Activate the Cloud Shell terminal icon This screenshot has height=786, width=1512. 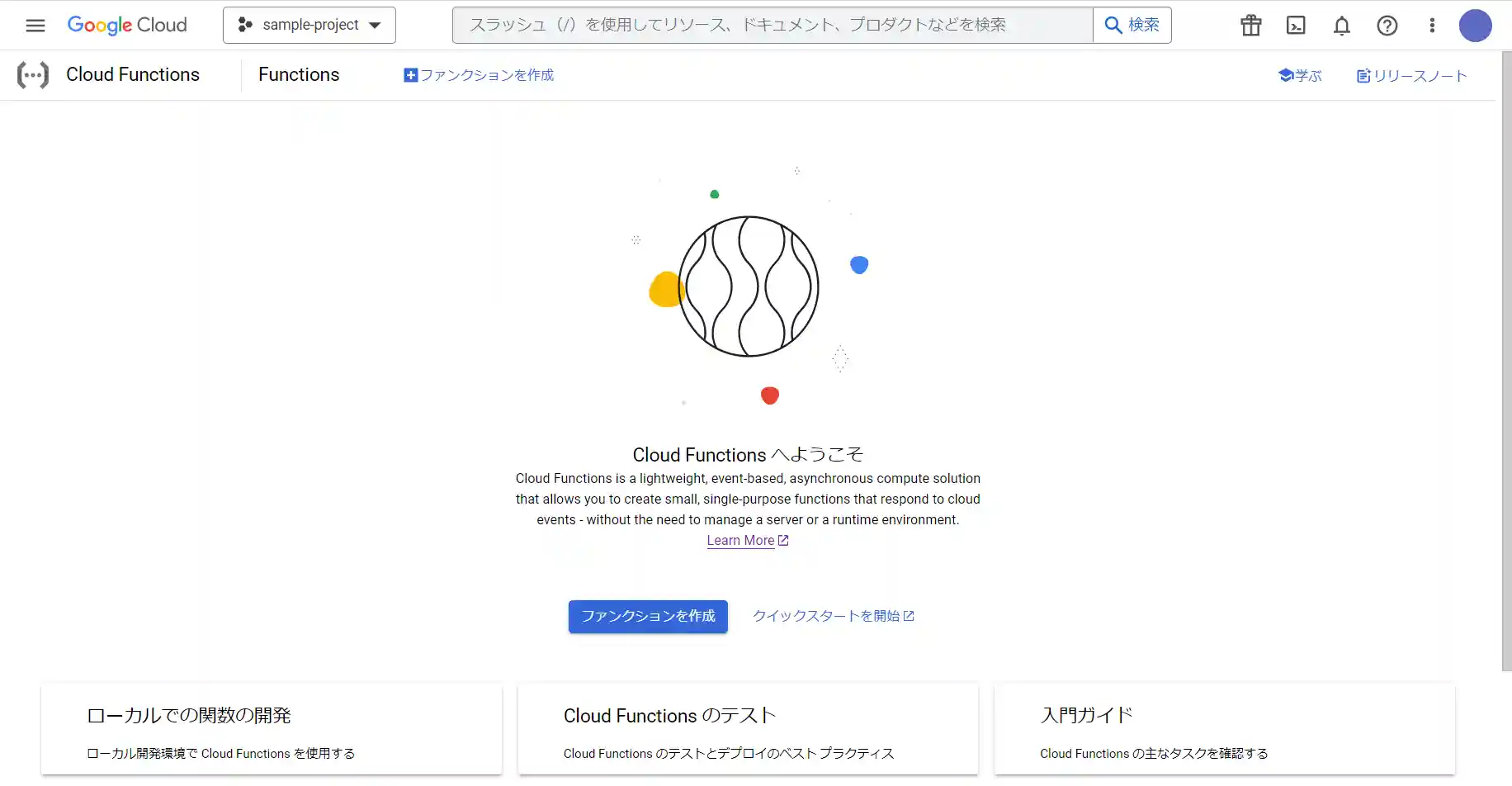(x=1297, y=26)
